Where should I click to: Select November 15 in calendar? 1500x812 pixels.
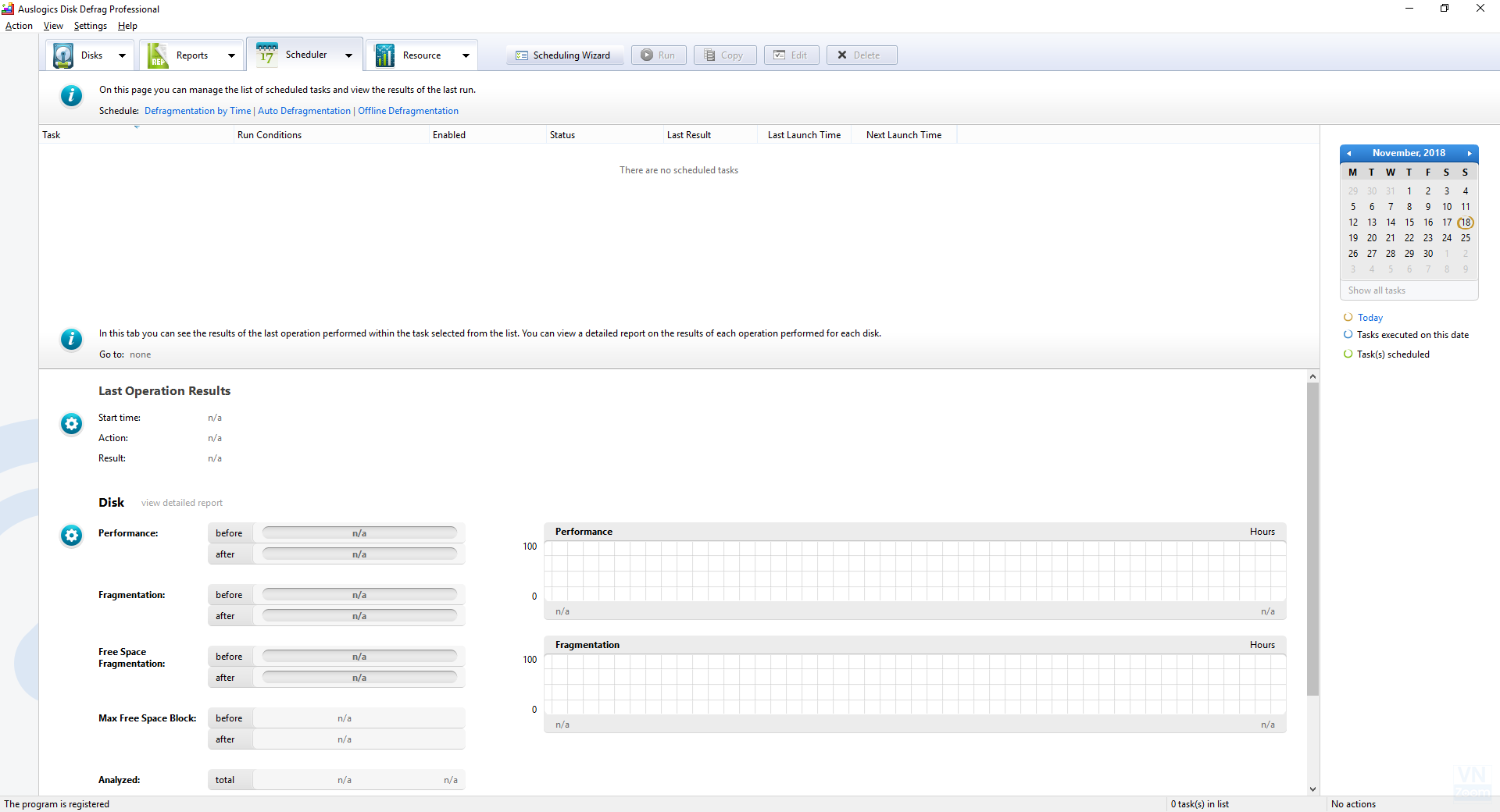[x=1409, y=223]
